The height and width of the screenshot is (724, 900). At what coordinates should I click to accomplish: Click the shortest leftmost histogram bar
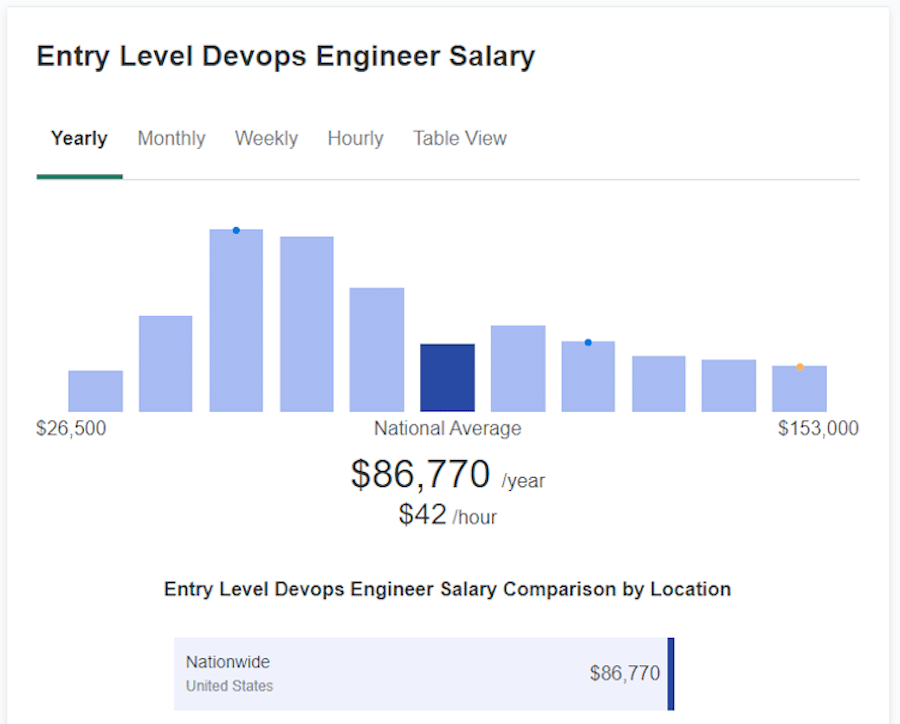click(94, 390)
